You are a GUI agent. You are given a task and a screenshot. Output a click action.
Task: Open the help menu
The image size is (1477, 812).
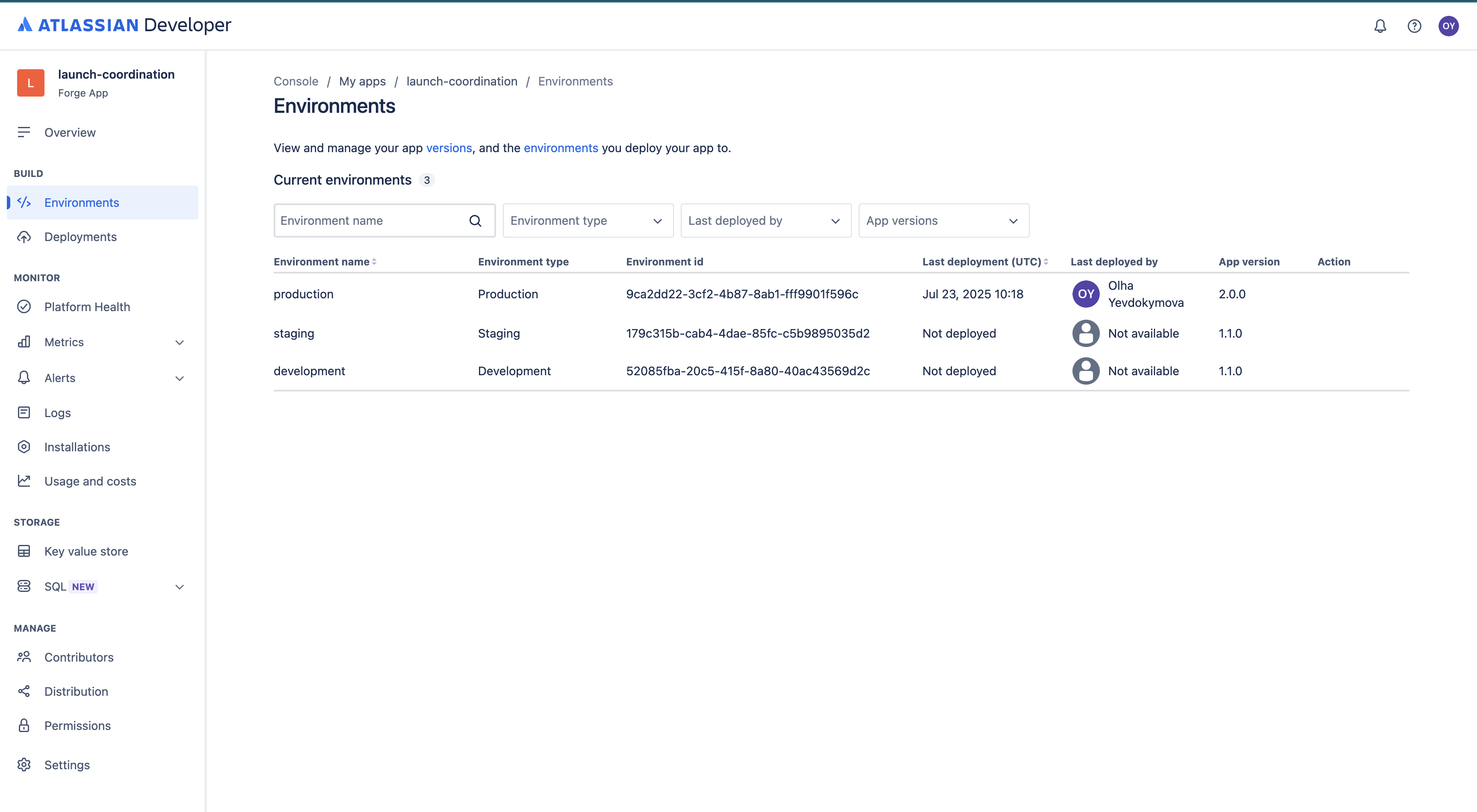click(x=1415, y=26)
